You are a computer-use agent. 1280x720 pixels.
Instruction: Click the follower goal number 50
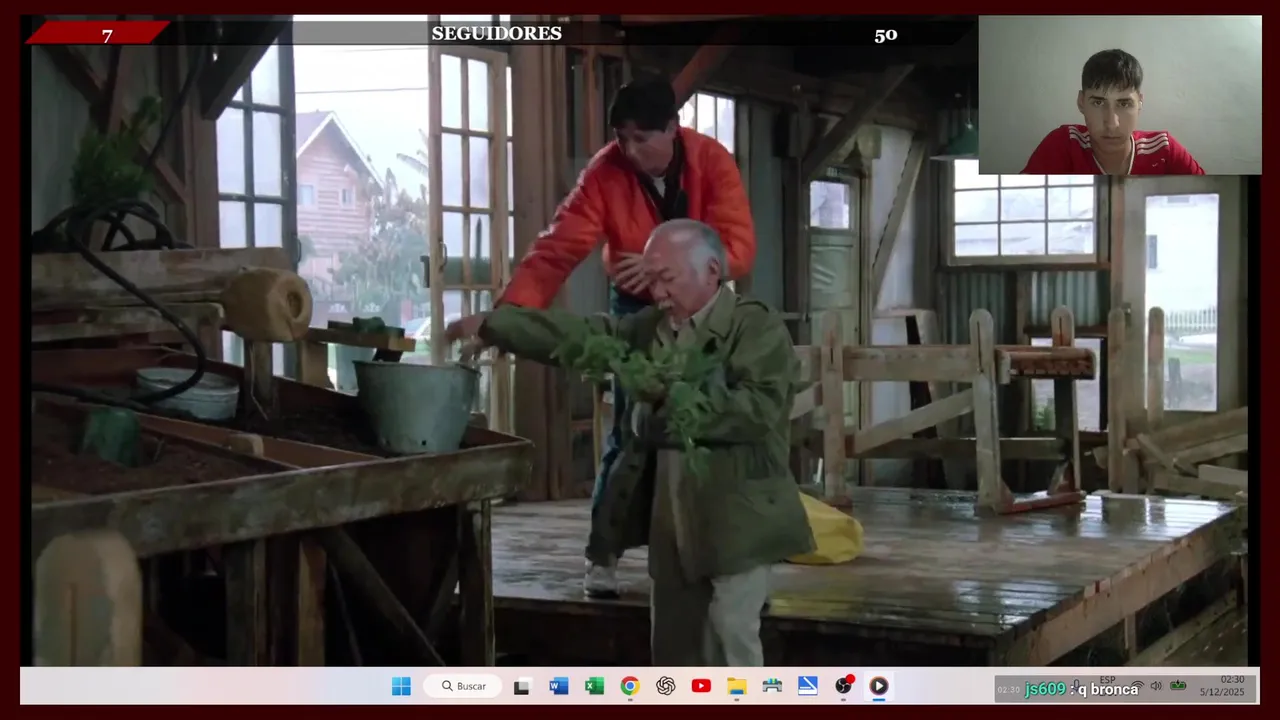pyautogui.click(x=886, y=35)
